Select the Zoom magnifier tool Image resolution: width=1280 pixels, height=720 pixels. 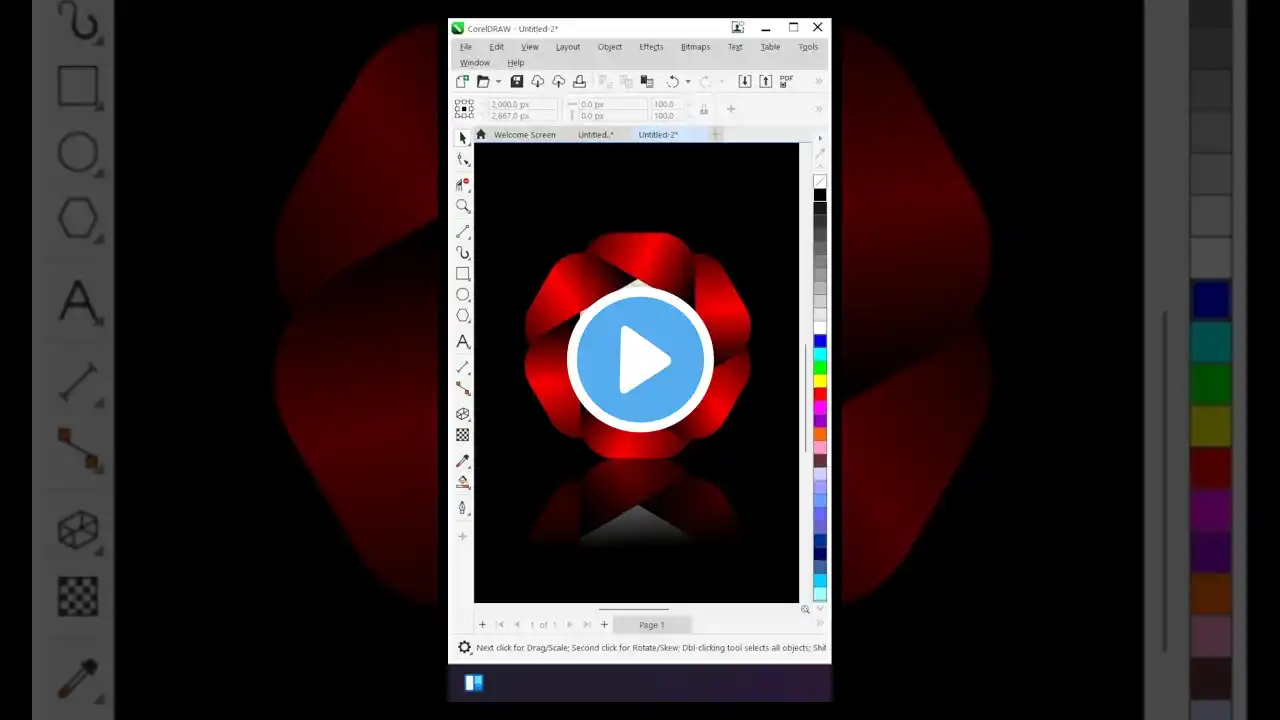(x=463, y=206)
